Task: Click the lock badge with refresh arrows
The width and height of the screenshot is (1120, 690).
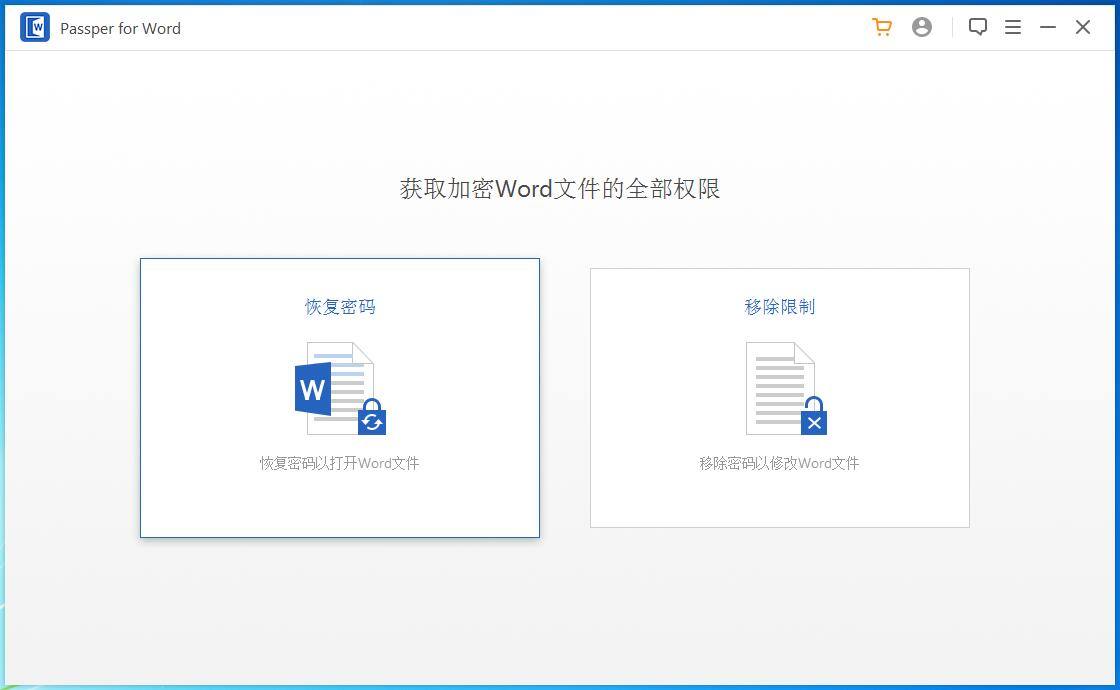Action: 372,418
